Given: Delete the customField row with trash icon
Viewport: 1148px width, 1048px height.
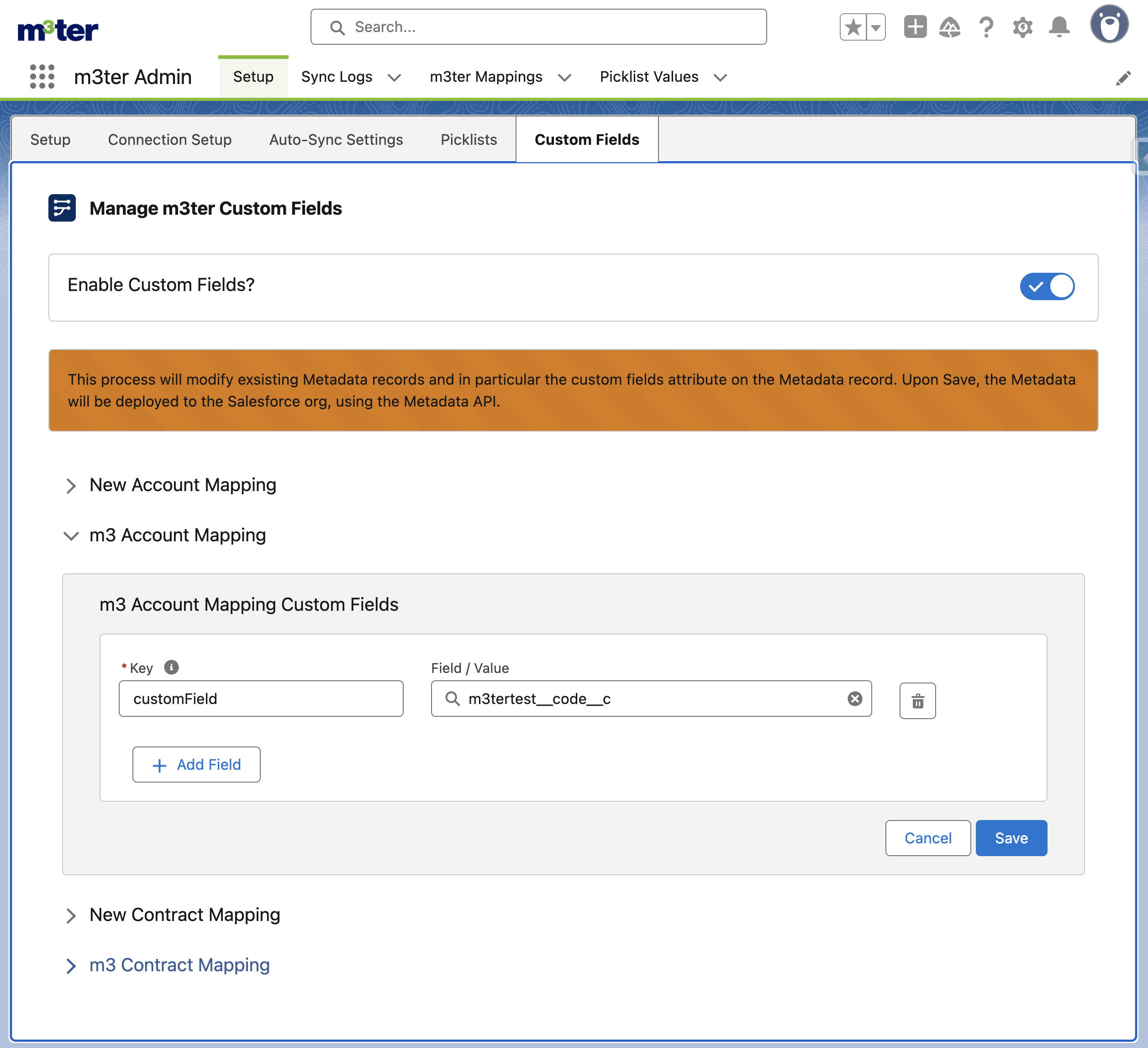Looking at the screenshot, I should (917, 700).
